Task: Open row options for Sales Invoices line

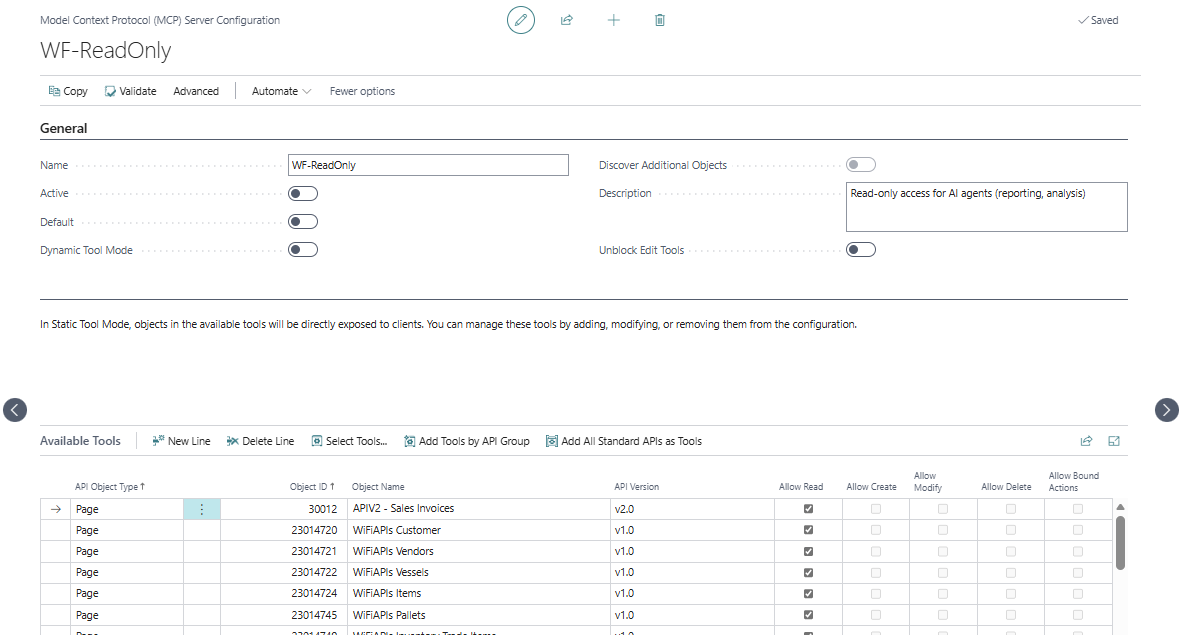Action: click(x=202, y=510)
